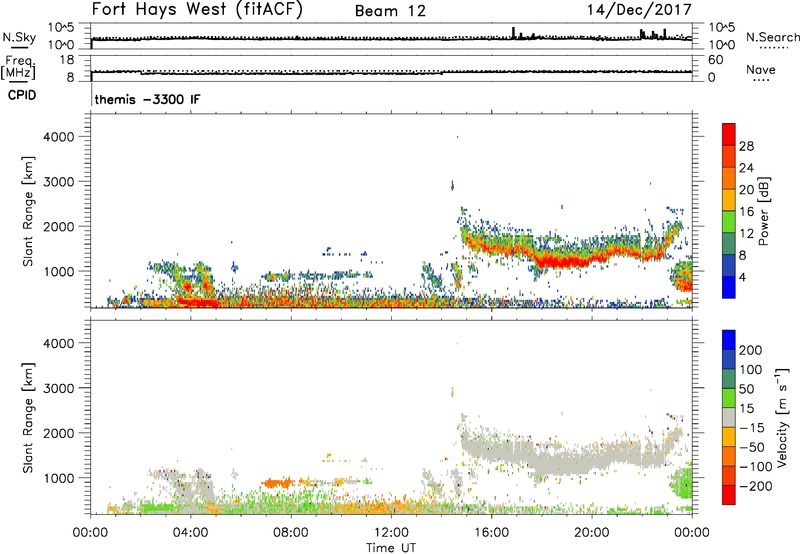The image size is (800, 554).
Task: Click the 'themis -3300 IF' text
Action: (147, 99)
